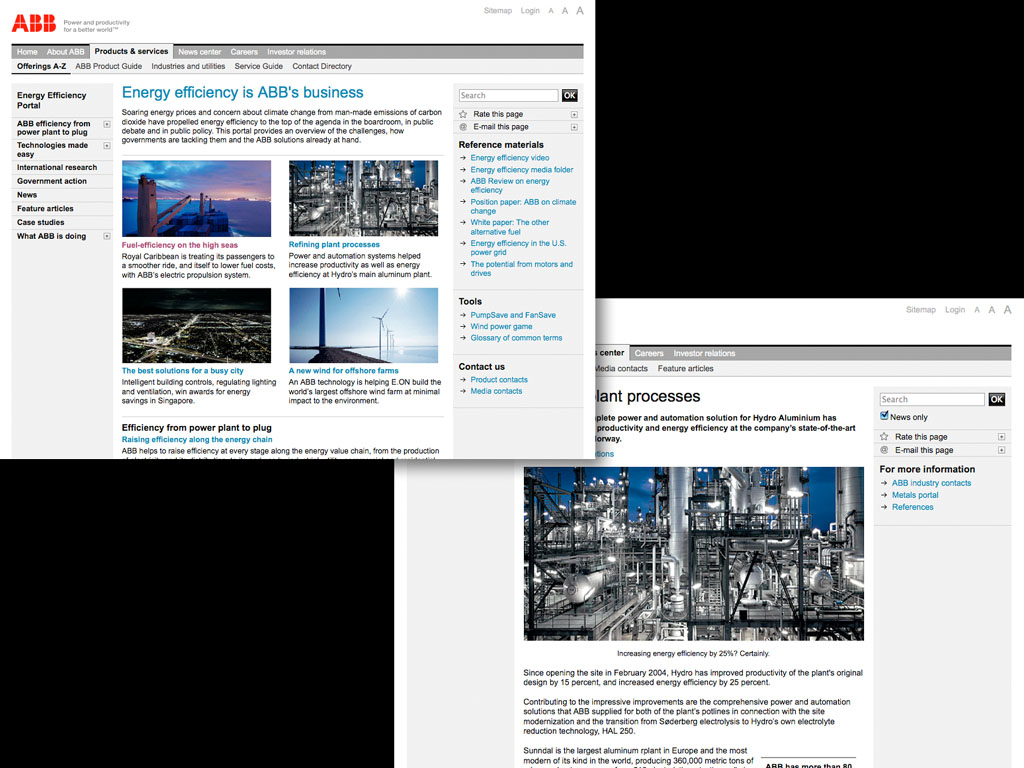
Task: Select Offerings A-Z submenu item
Action: click(41, 67)
